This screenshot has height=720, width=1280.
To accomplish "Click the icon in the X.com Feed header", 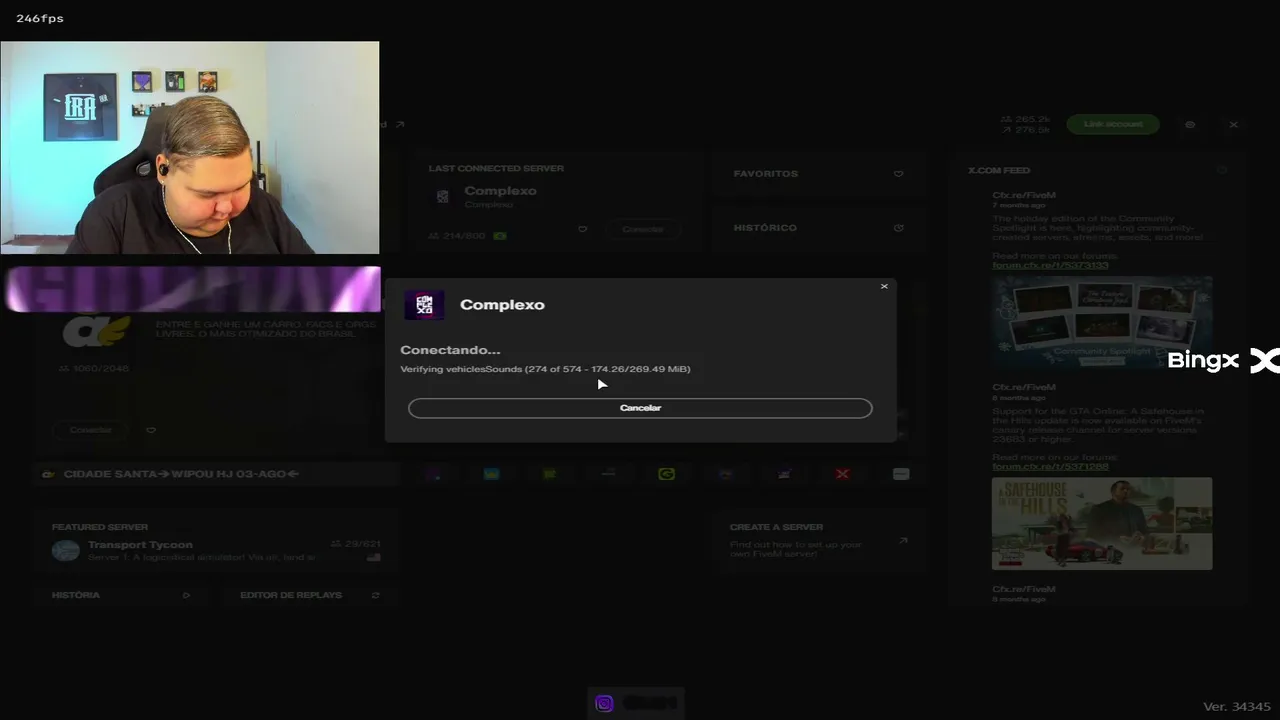I will pyautogui.click(x=1222, y=171).
